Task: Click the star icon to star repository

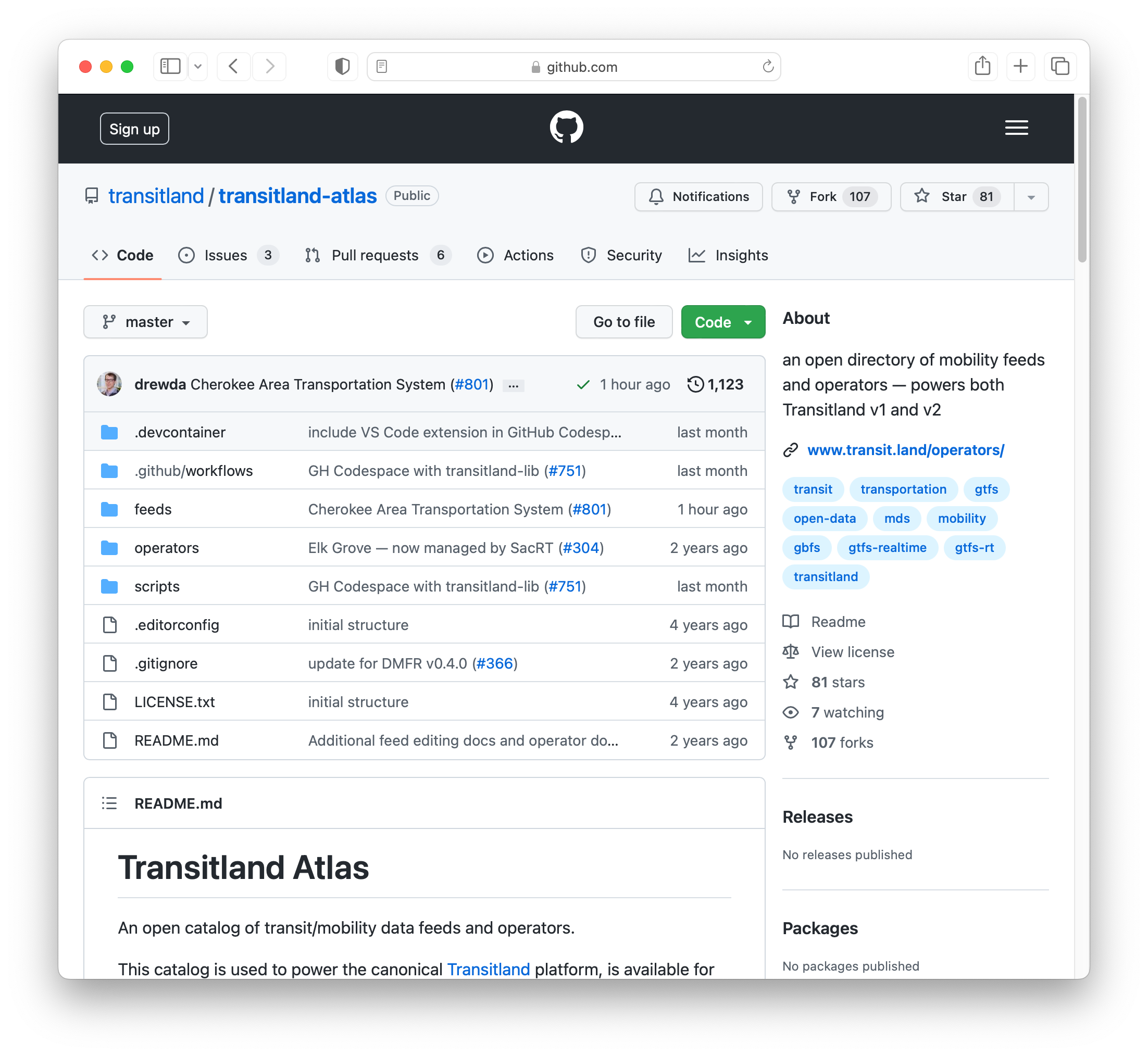Action: (x=921, y=196)
